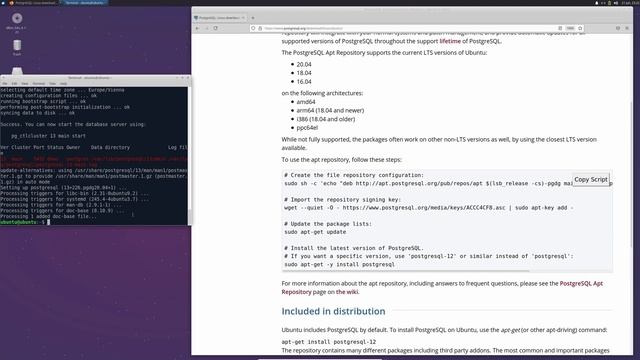Click the Pocket shield icon in Firefox toolbar
The image size is (640, 360).
point(618,28)
